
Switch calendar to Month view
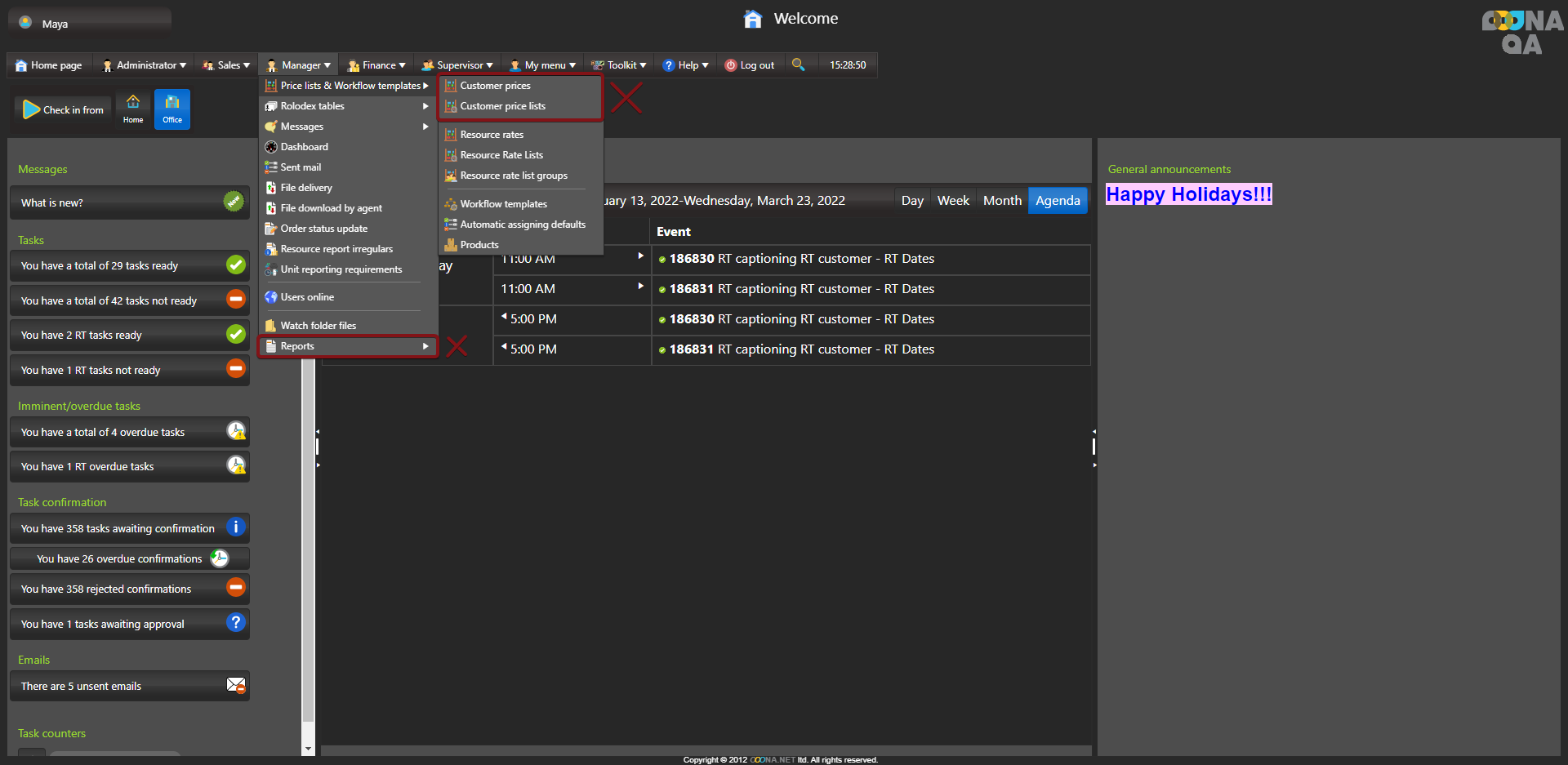1002,201
